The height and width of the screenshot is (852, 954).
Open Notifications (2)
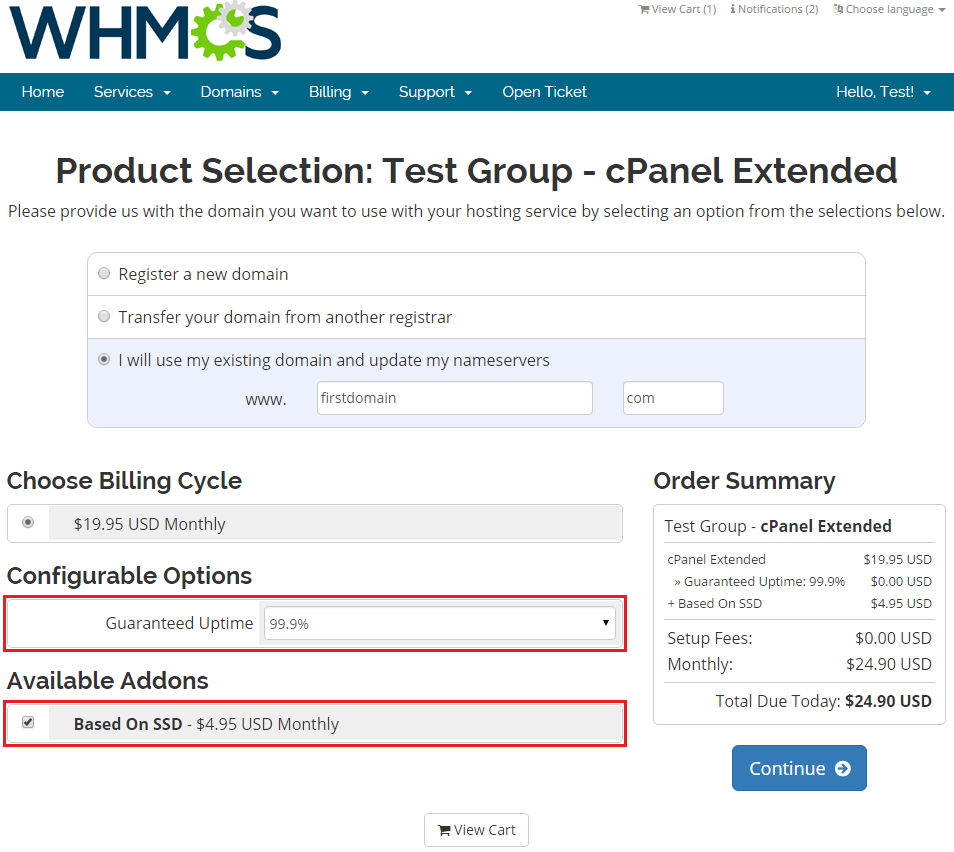(x=774, y=9)
